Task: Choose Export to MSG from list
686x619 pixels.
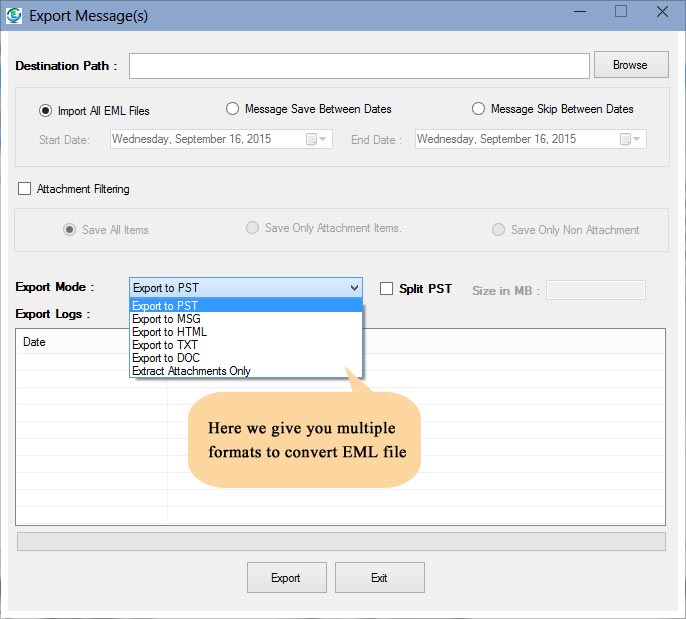Action: point(166,319)
